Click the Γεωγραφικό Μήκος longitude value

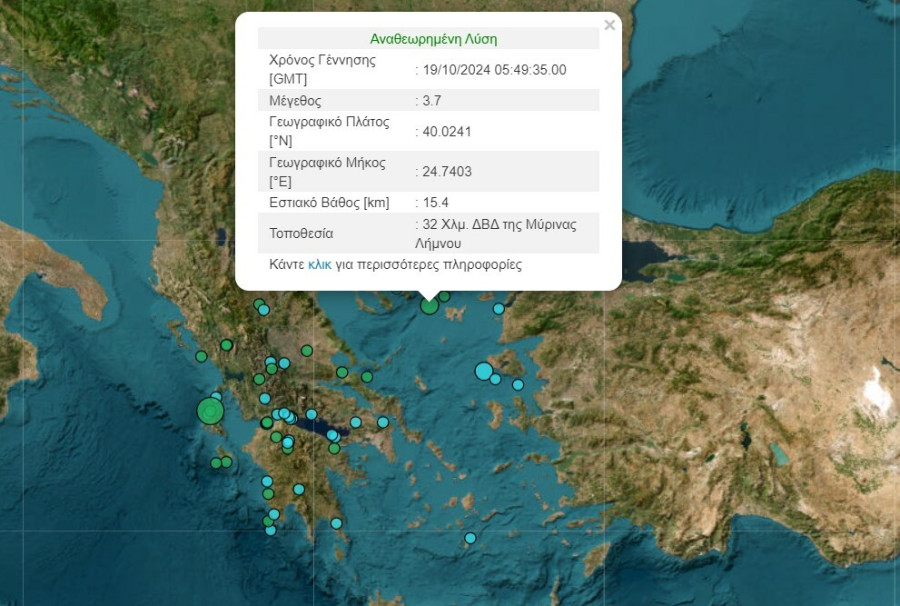(x=447, y=172)
